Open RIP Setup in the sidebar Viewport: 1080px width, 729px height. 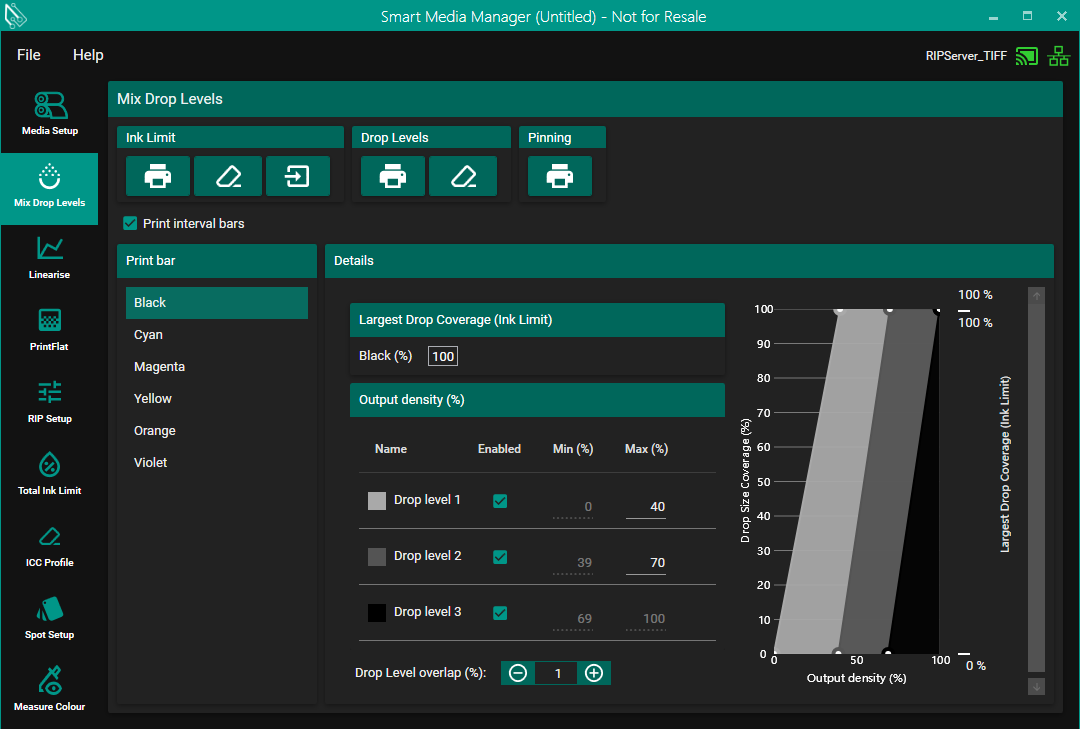click(x=49, y=401)
